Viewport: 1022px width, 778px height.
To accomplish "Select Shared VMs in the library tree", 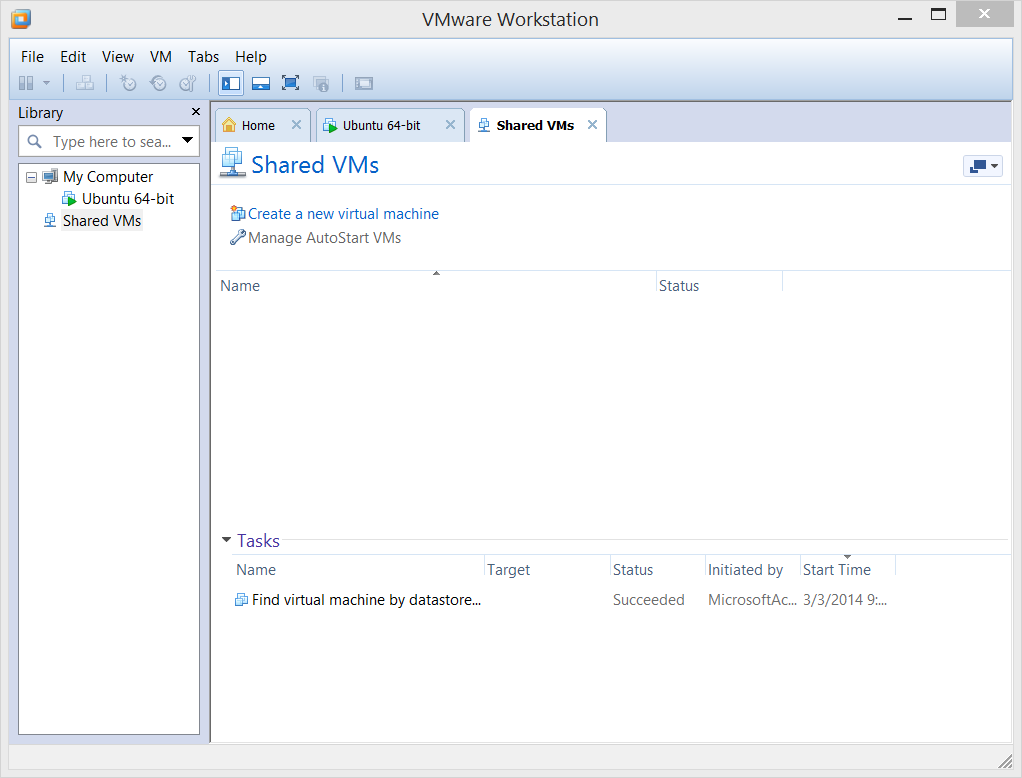I will pyautogui.click(x=102, y=221).
